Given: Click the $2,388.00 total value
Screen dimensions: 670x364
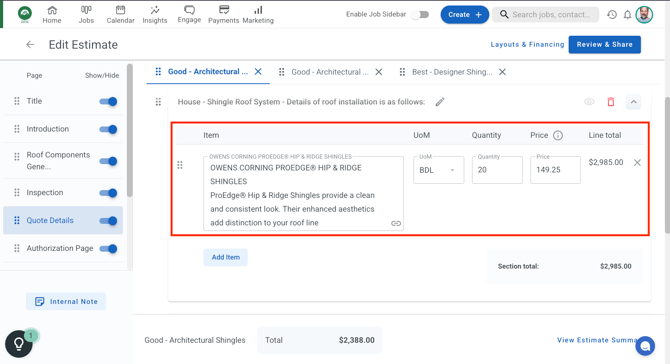Looking at the screenshot, I should pos(356,340).
